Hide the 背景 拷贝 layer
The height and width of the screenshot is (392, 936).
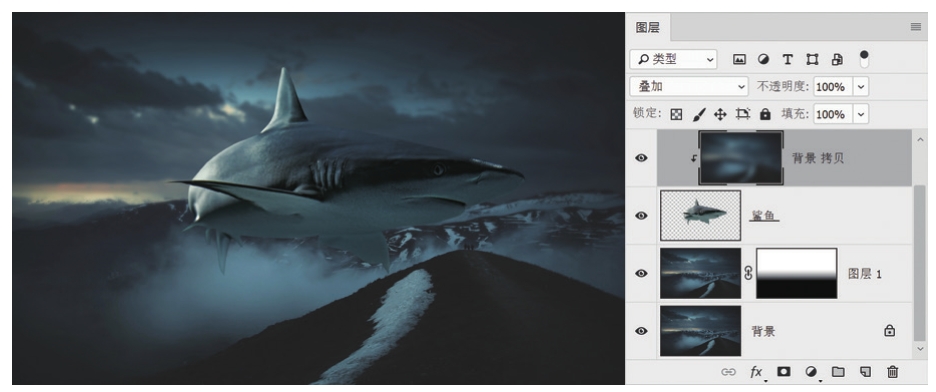641,158
